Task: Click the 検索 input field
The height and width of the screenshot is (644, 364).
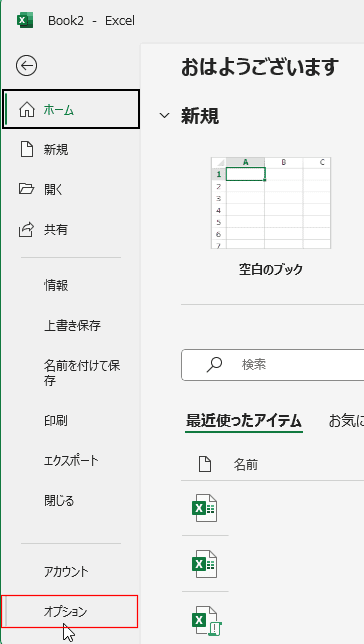Action: (272, 365)
